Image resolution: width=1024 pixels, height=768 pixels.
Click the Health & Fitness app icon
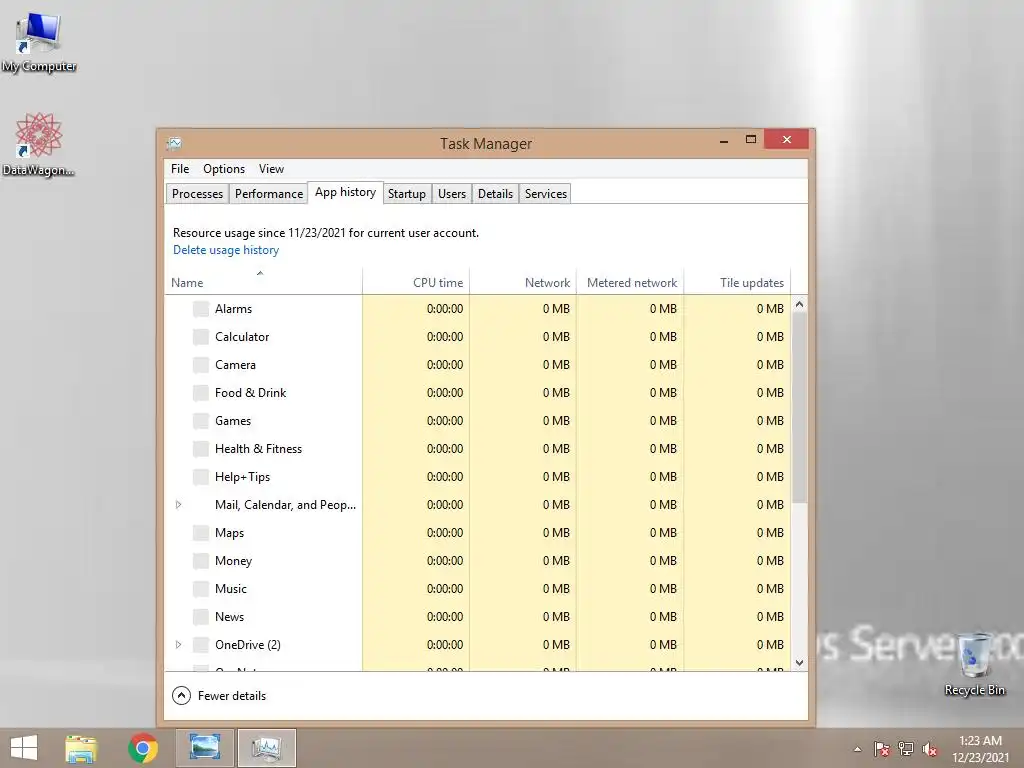pyautogui.click(x=201, y=449)
